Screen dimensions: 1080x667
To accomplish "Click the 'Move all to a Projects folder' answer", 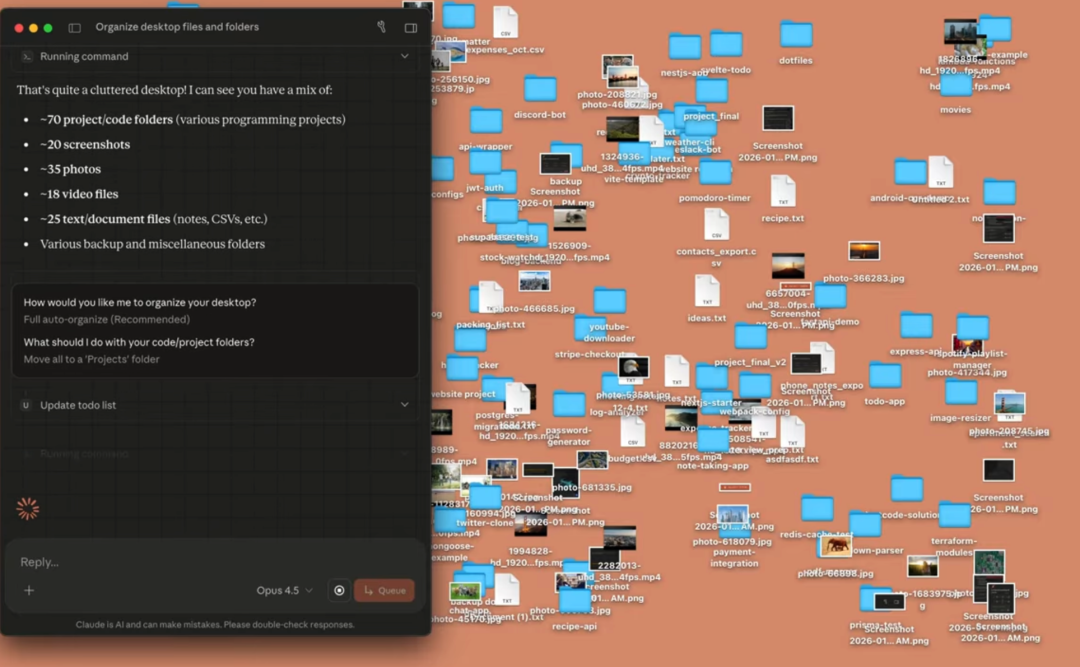I will [92, 360].
